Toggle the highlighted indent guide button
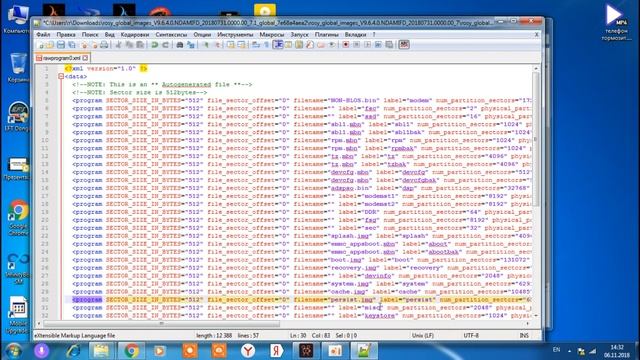Screen dimensions: 640x360 [278, 45]
